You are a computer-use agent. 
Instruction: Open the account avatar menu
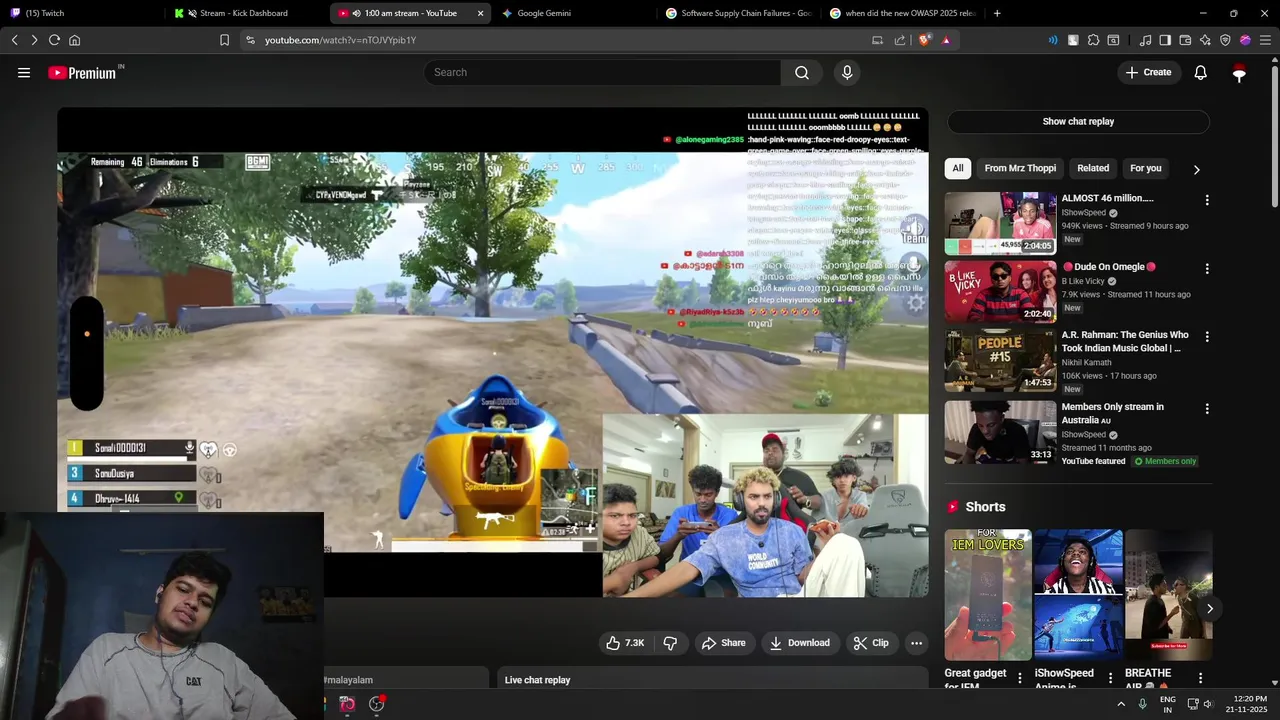1239,72
